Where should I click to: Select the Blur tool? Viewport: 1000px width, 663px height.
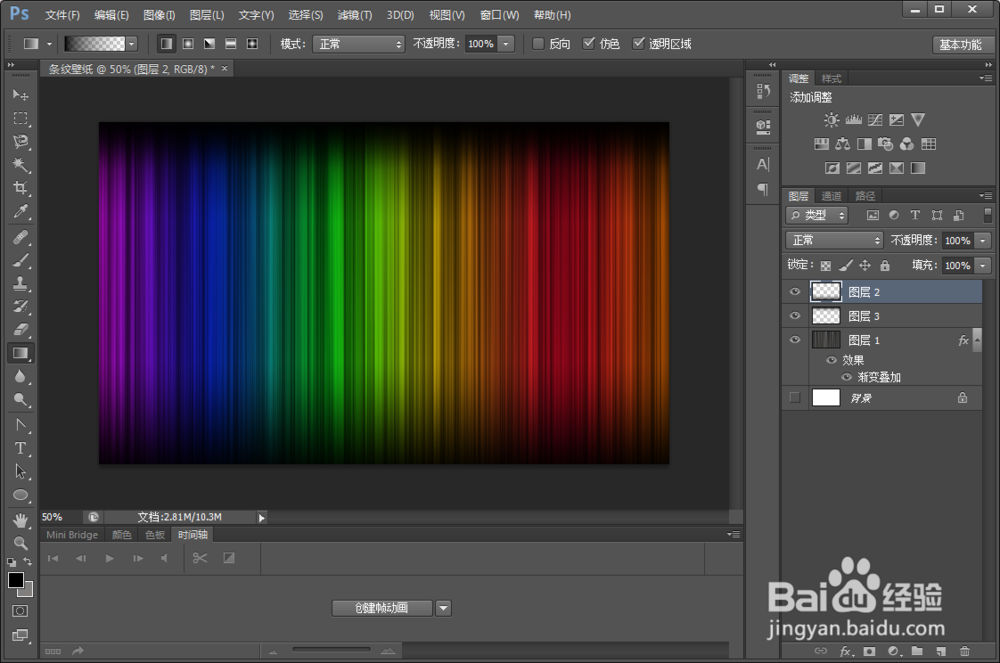click(x=20, y=377)
